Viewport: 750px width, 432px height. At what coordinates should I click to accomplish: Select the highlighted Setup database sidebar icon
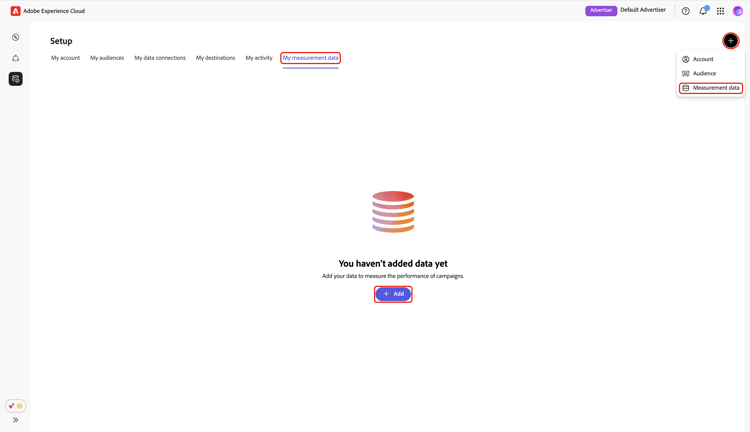(x=15, y=79)
